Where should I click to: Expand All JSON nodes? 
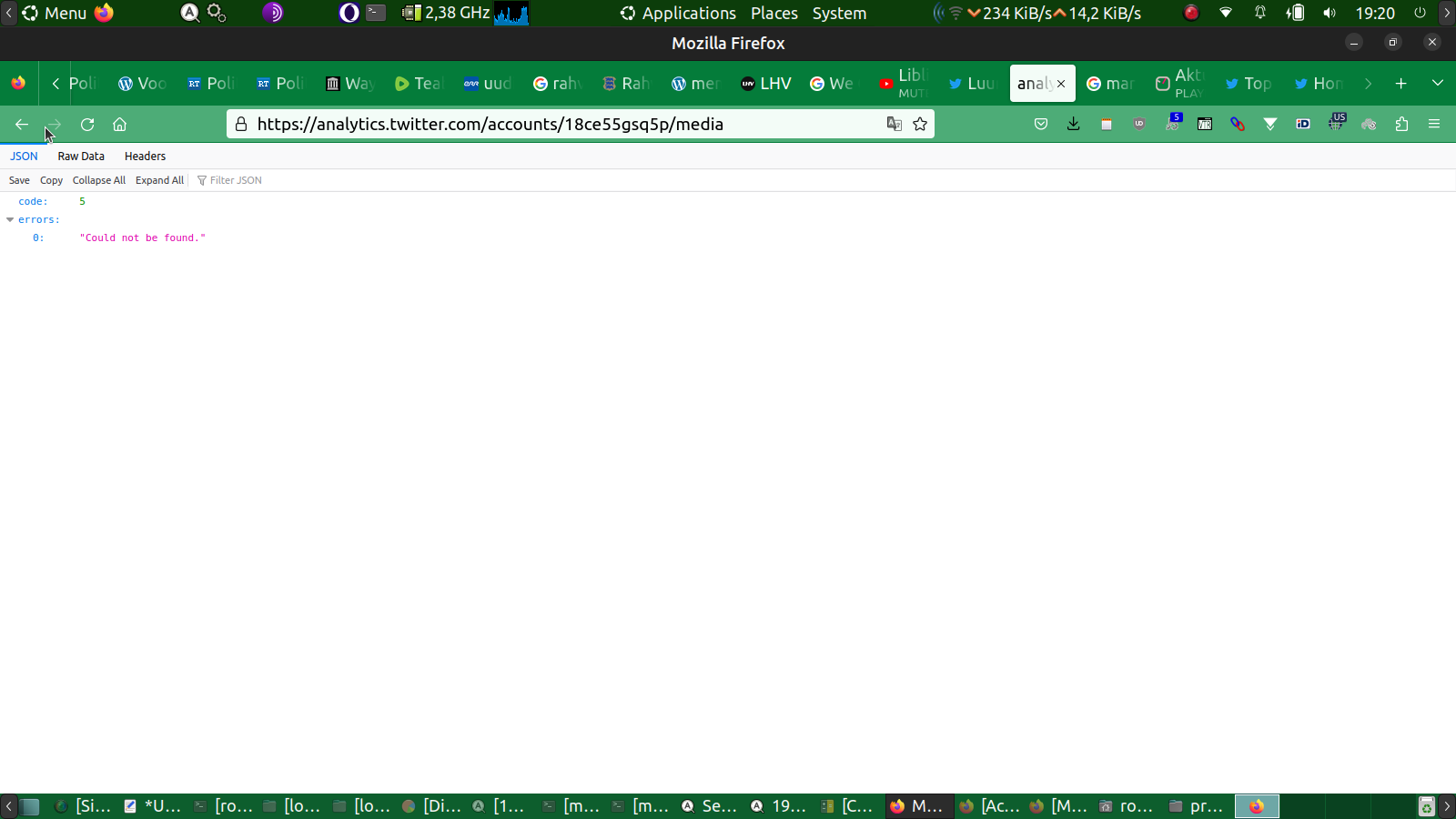pyautogui.click(x=159, y=180)
